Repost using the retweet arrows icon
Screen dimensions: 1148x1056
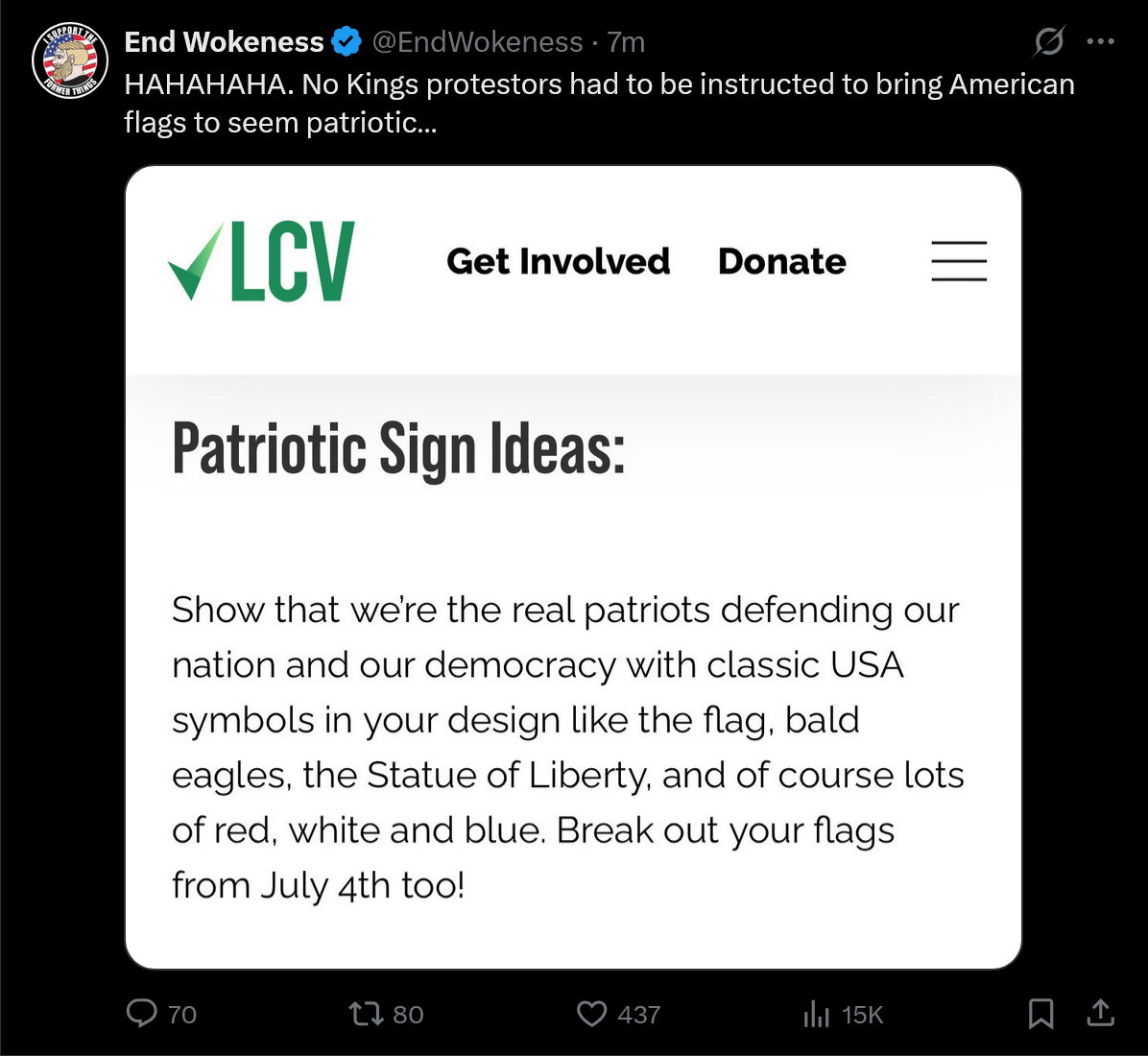tap(366, 1014)
